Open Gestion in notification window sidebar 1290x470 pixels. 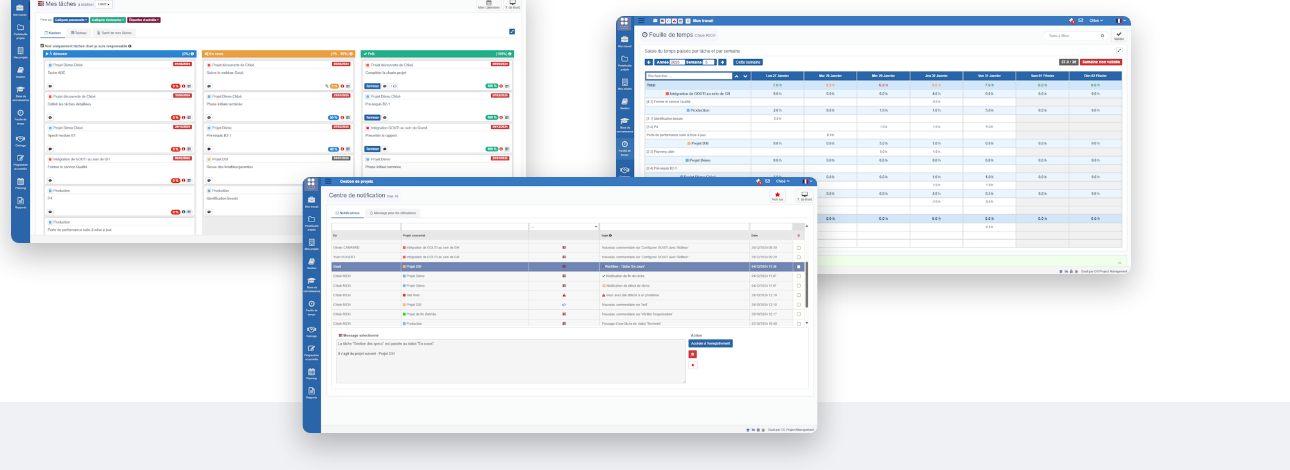click(312, 264)
